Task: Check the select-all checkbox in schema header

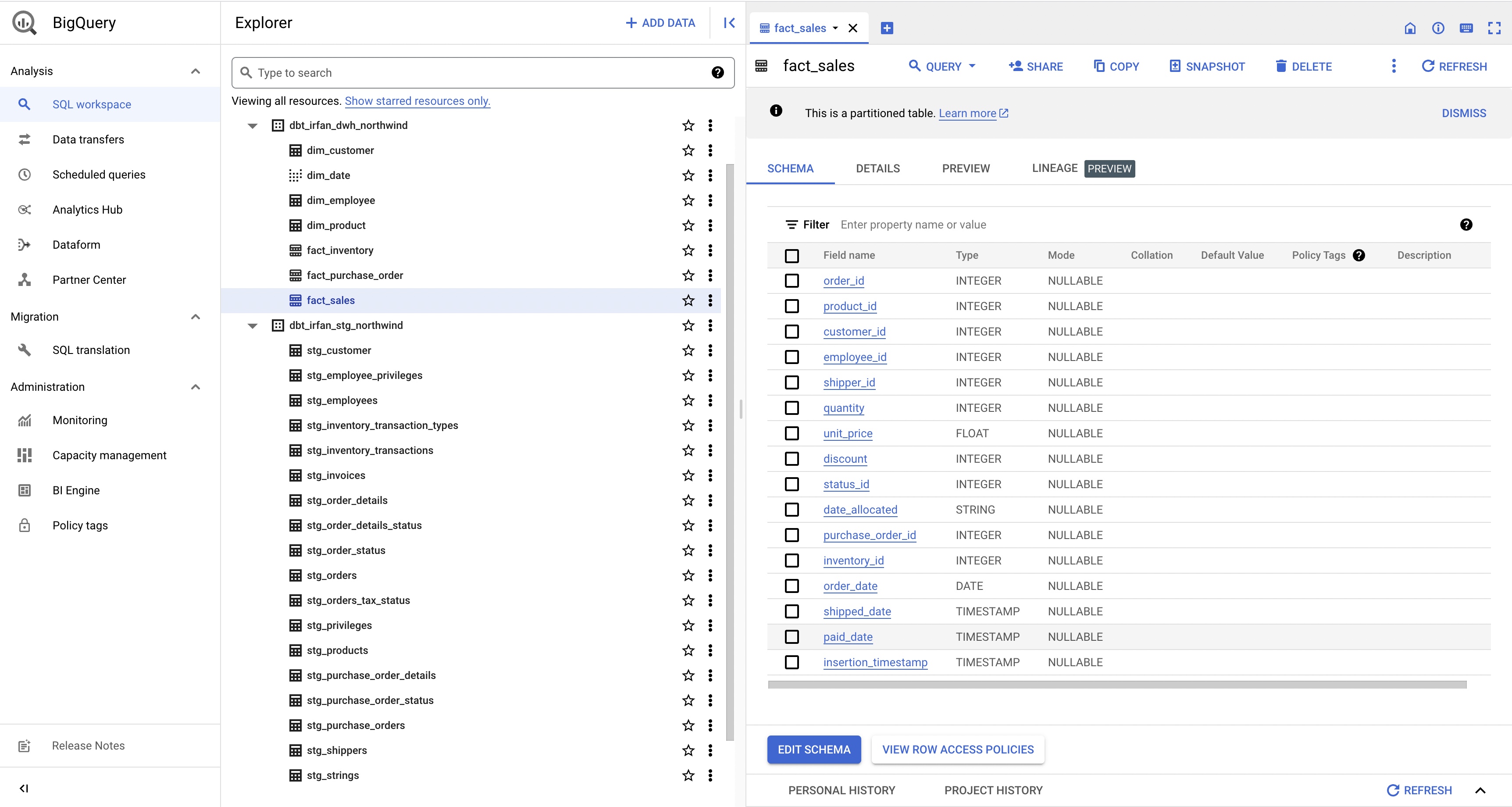Action: 792,256
